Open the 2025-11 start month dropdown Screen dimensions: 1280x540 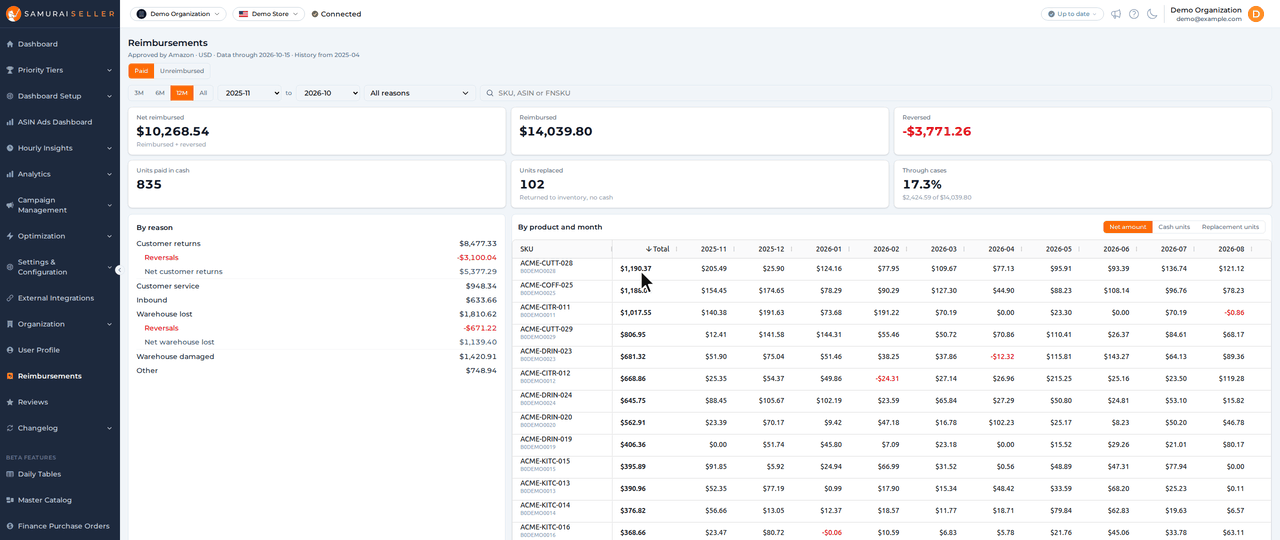(x=249, y=93)
